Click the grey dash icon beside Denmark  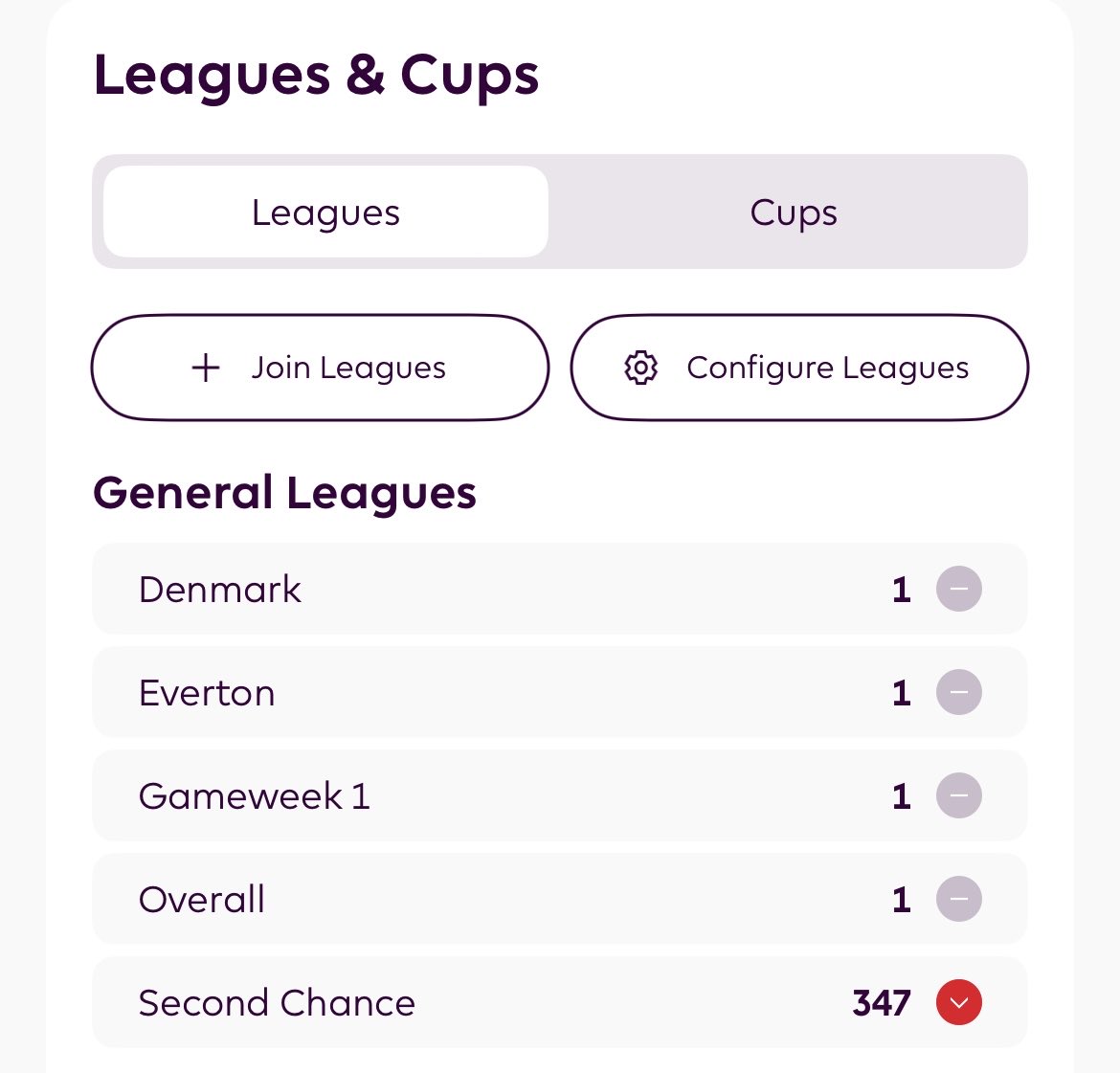click(x=958, y=589)
